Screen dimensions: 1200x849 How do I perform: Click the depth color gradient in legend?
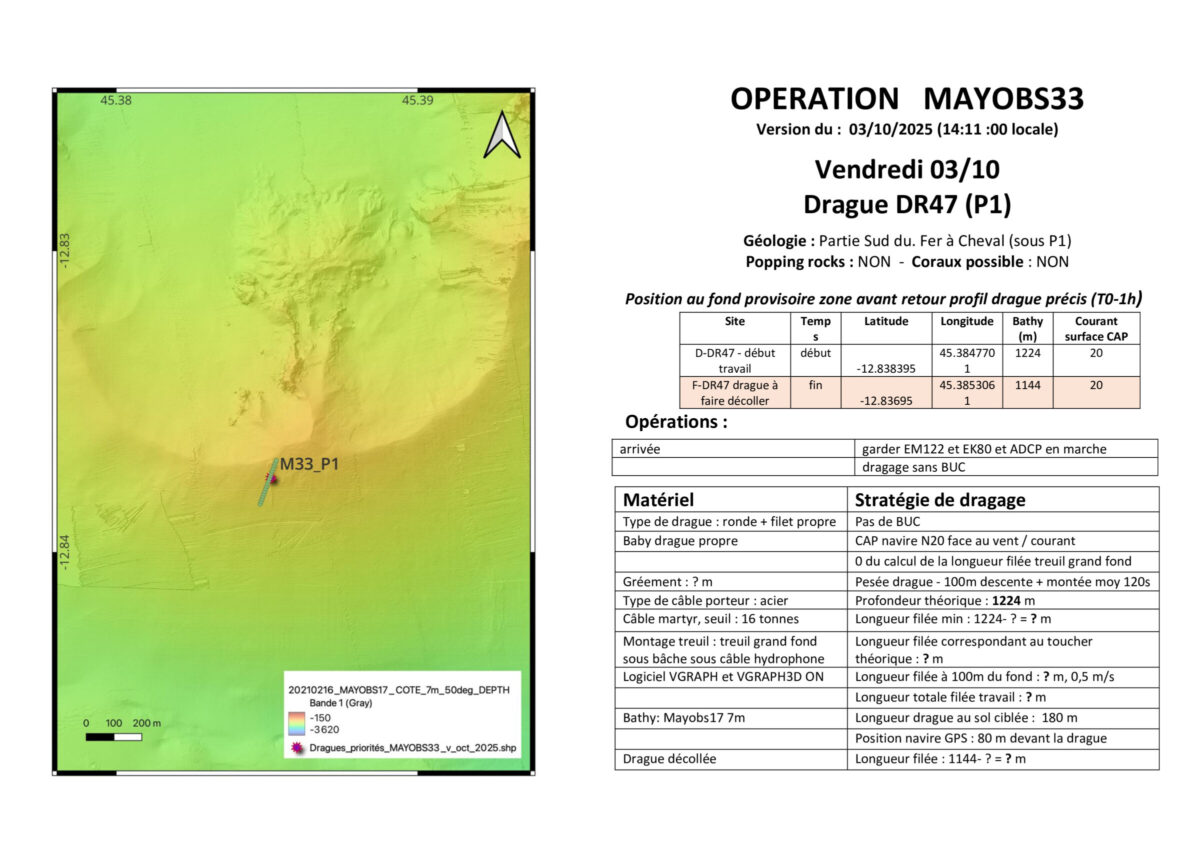pos(295,723)
